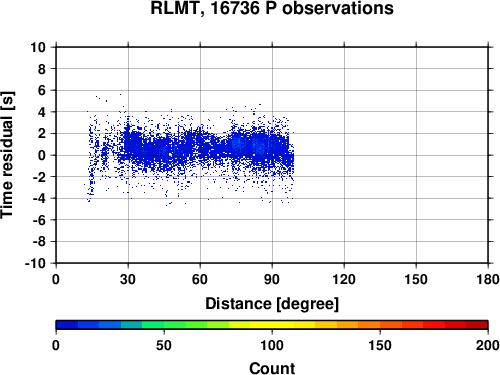The width and height of the screenshot is (500, 375).
Task: Click the plot title RLMT P observations
Action: pyautogui.click(x=272, y=8)
